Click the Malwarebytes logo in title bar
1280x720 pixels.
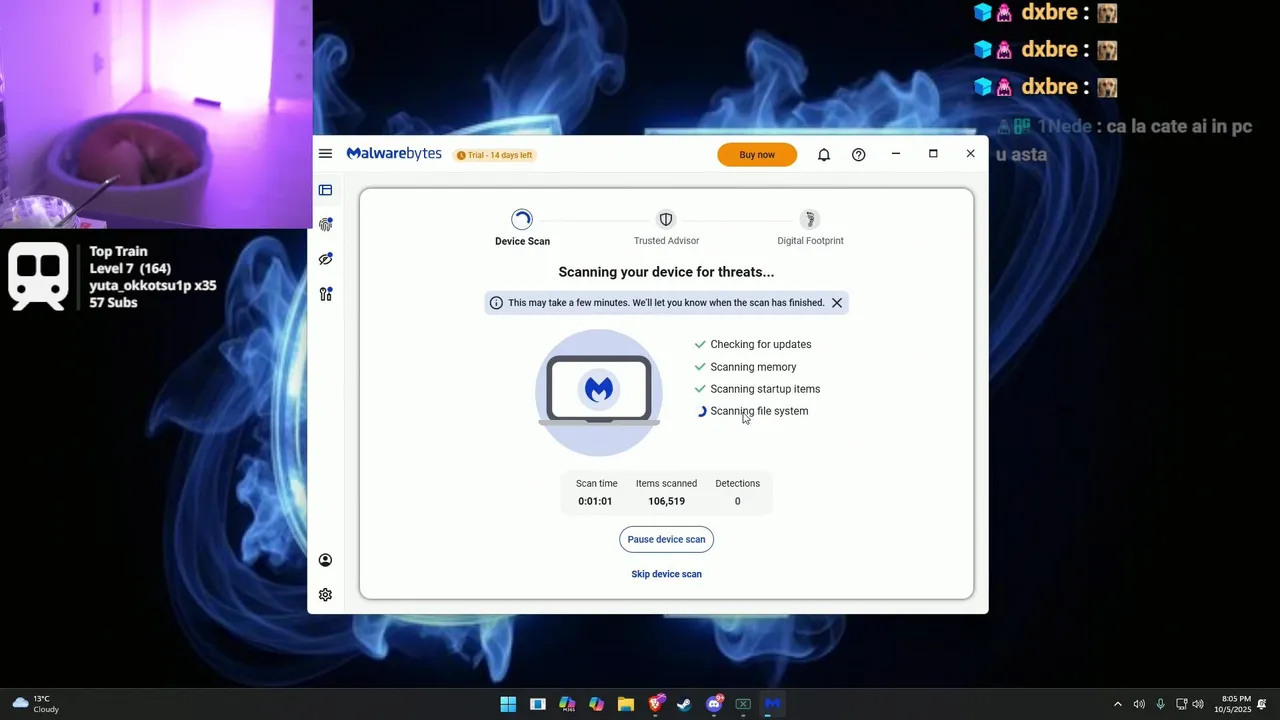394,154
